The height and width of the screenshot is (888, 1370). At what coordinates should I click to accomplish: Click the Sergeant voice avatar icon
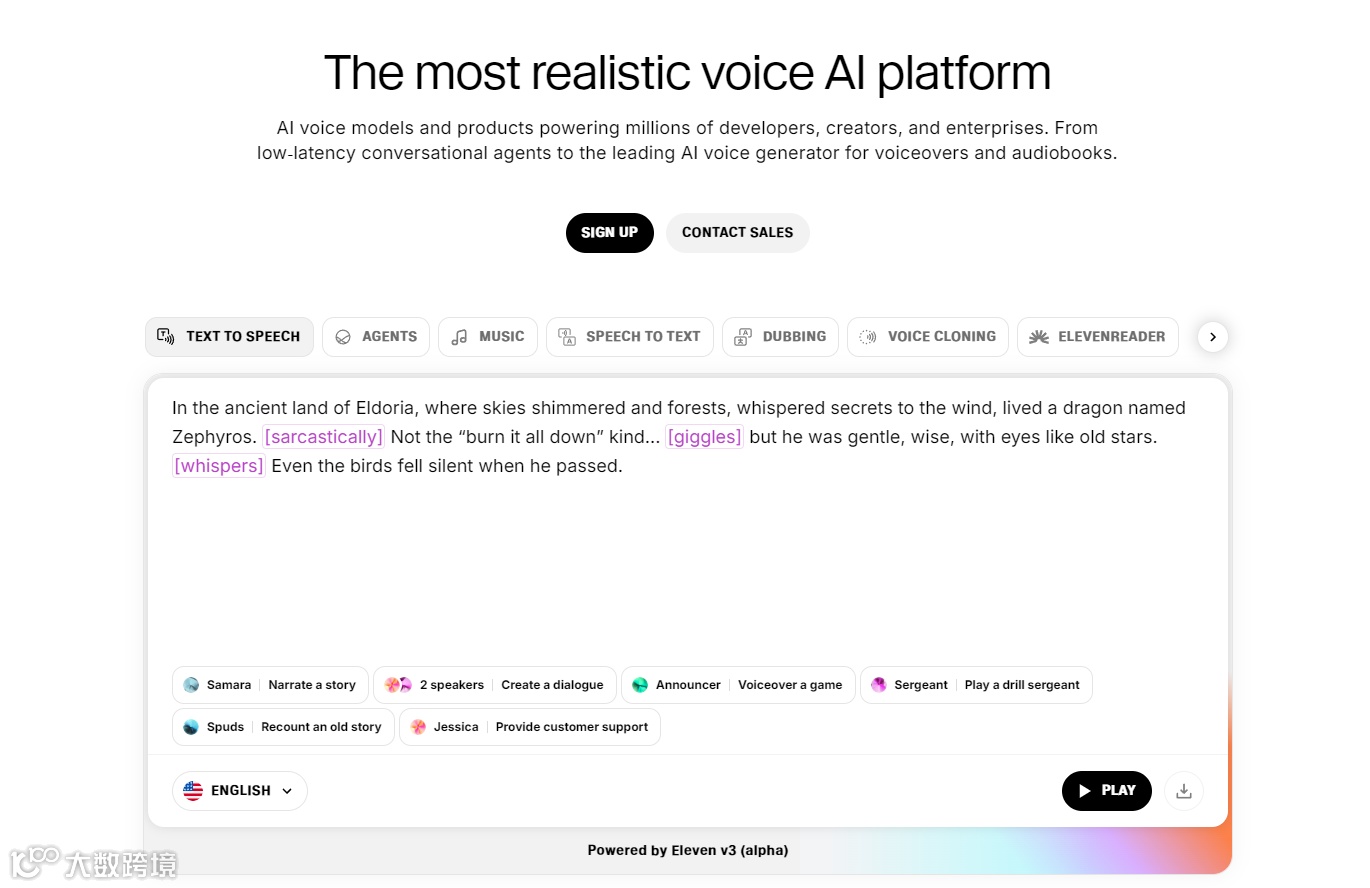tap(879, 685)
